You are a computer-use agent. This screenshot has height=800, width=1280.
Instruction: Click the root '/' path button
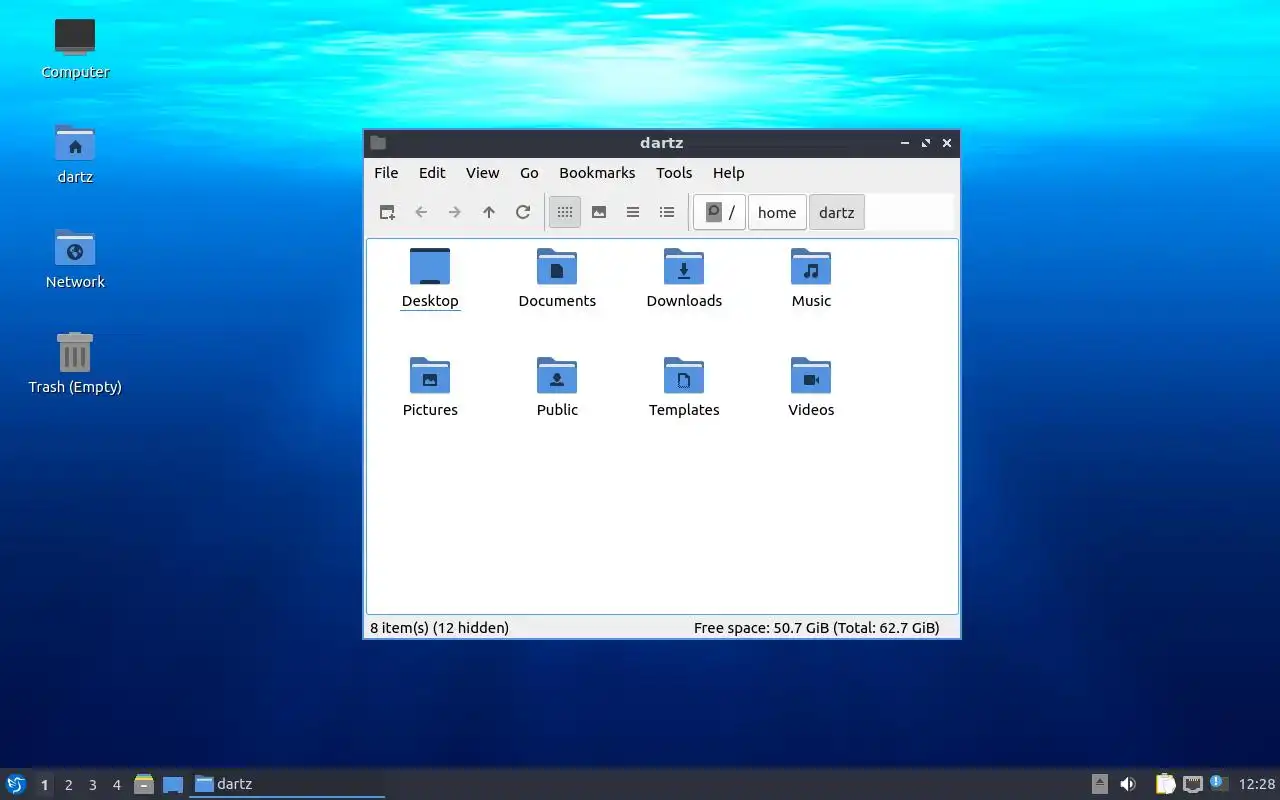tap(720, 212)
